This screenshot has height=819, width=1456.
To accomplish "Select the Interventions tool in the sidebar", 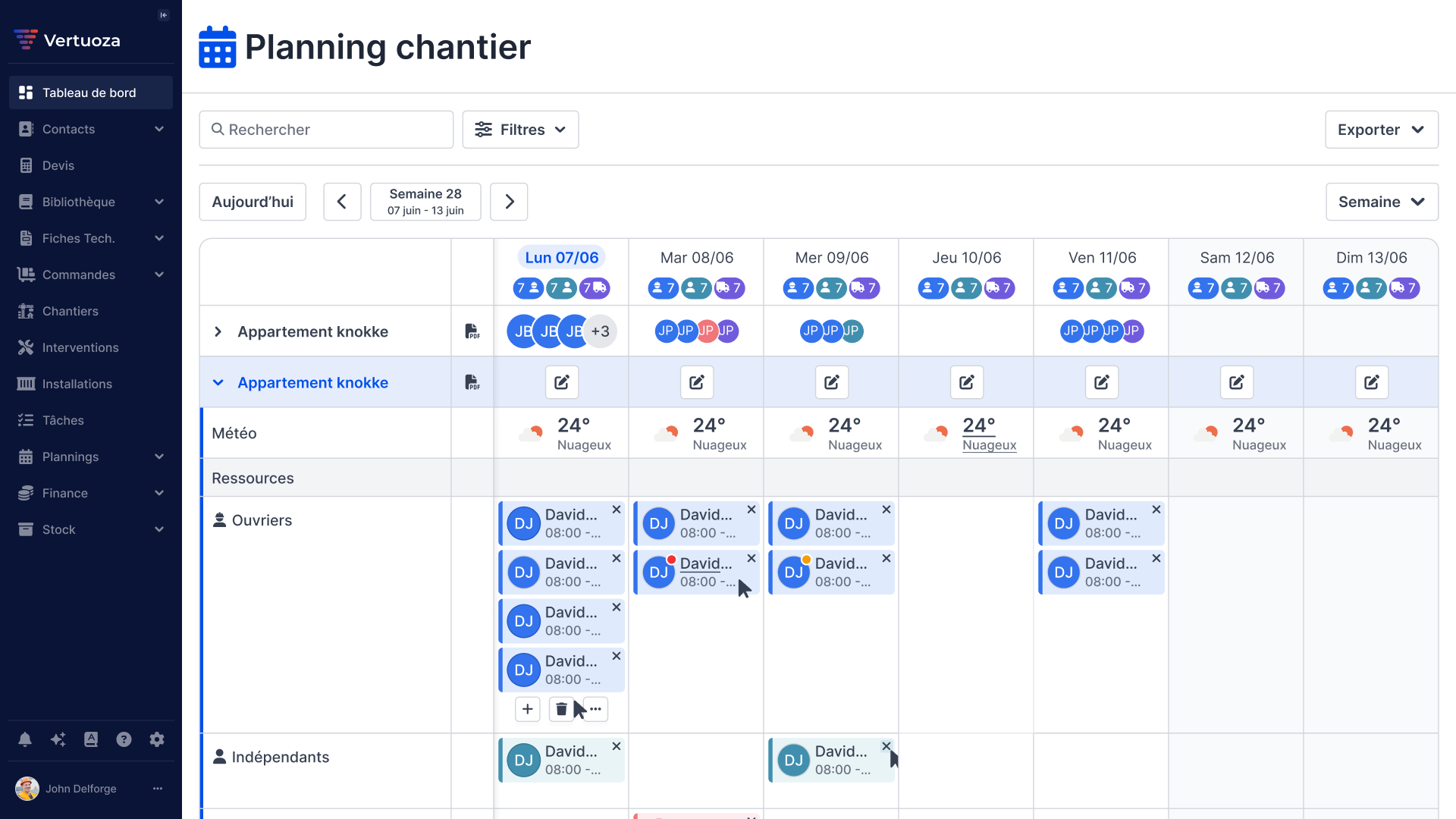I will [x=80, y=347].
